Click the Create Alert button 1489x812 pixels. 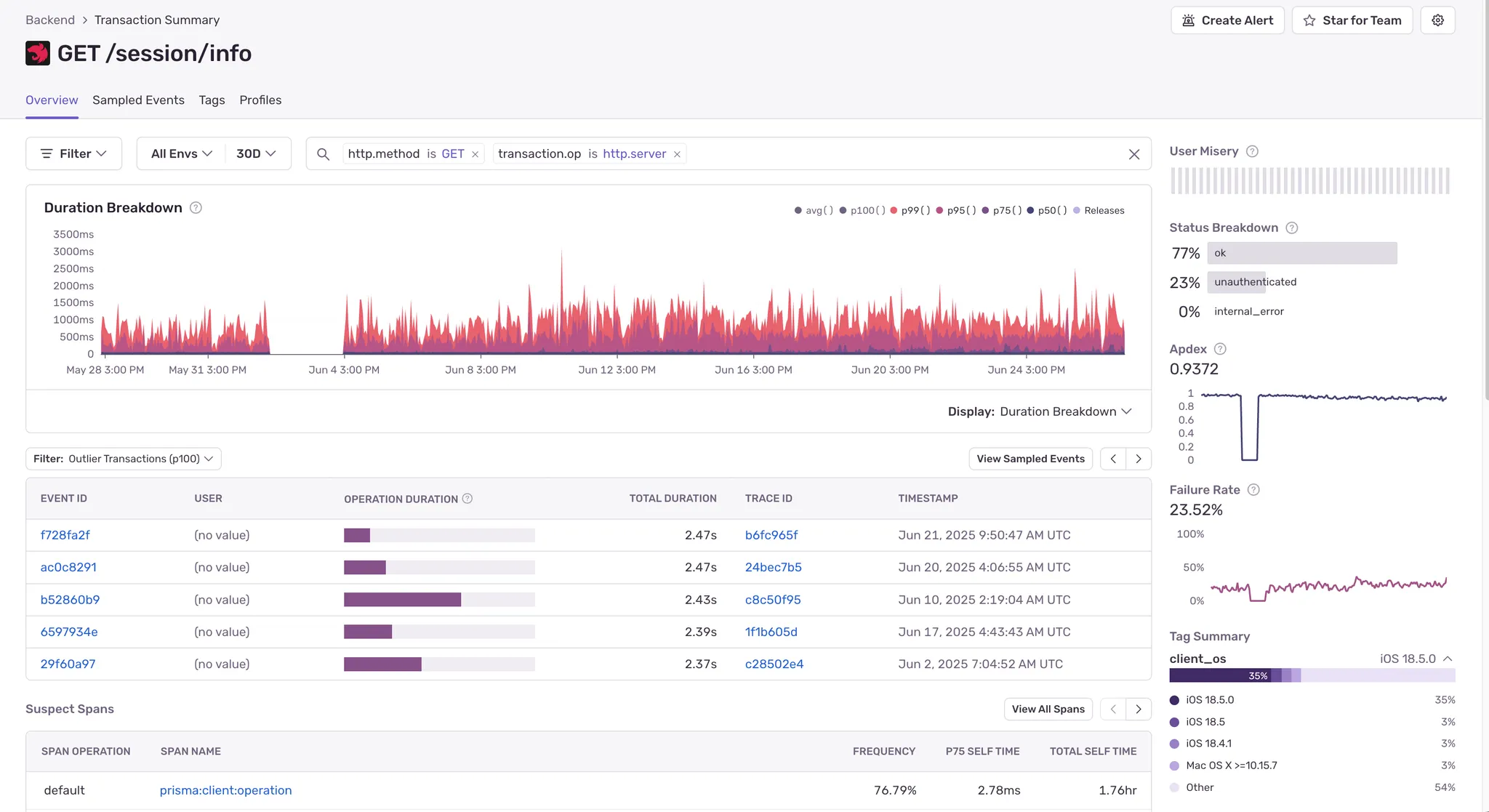coord(1227,20)
